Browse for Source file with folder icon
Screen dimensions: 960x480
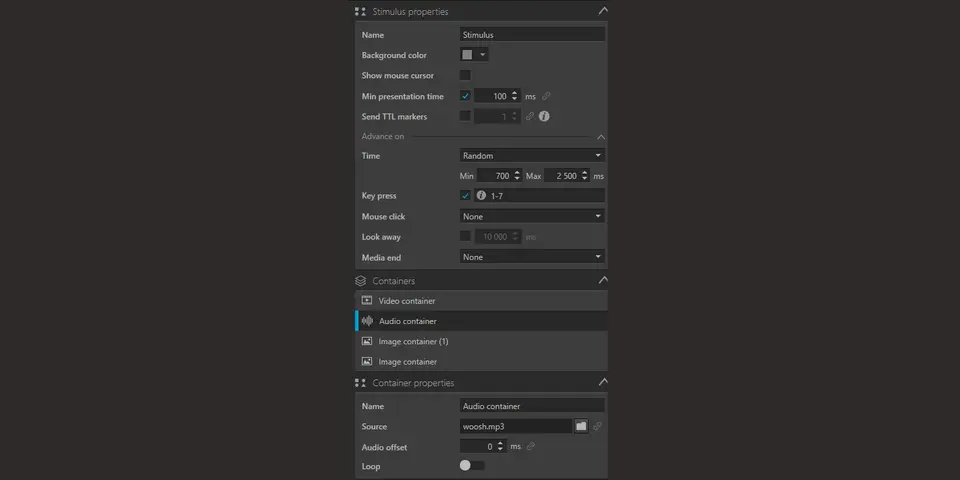point(581,426)
